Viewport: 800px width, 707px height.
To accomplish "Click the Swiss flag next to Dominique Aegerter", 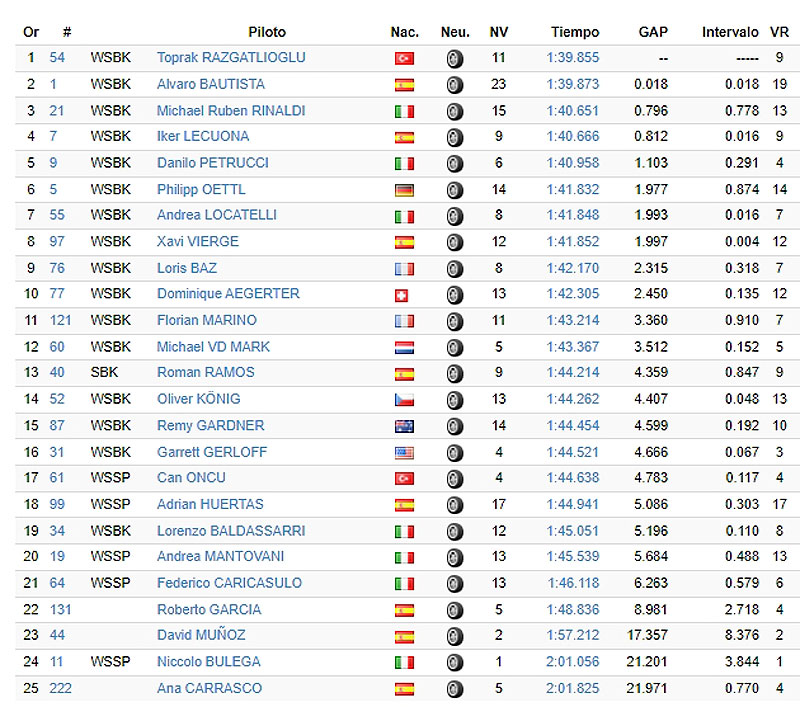I will coord(403,296).
